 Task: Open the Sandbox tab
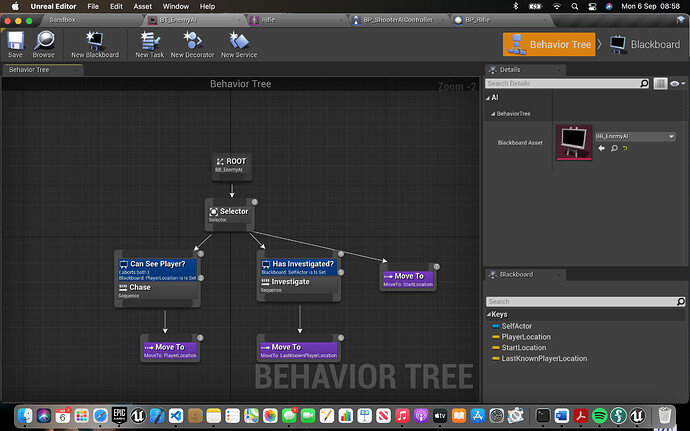tap(62, 20)
